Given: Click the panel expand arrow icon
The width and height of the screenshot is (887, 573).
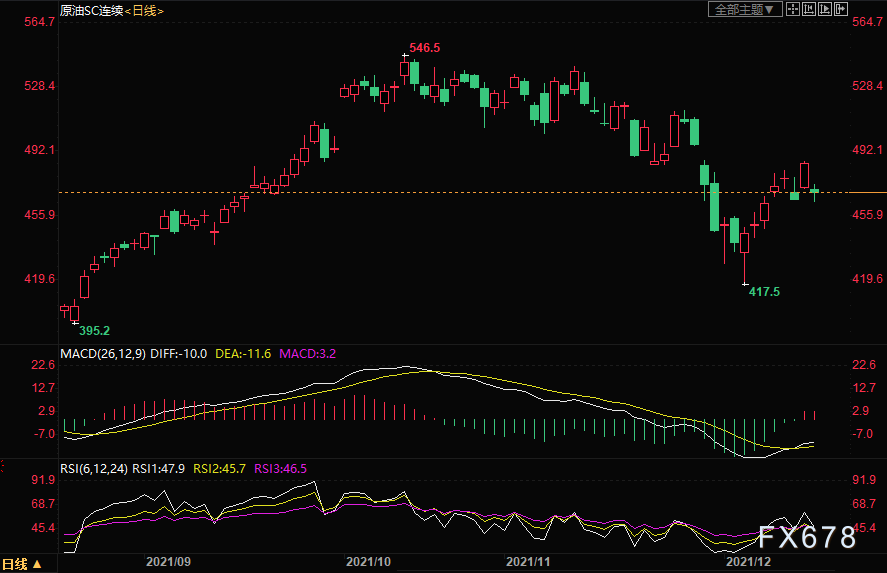Looking at the screenshot, I should [841, 9].
